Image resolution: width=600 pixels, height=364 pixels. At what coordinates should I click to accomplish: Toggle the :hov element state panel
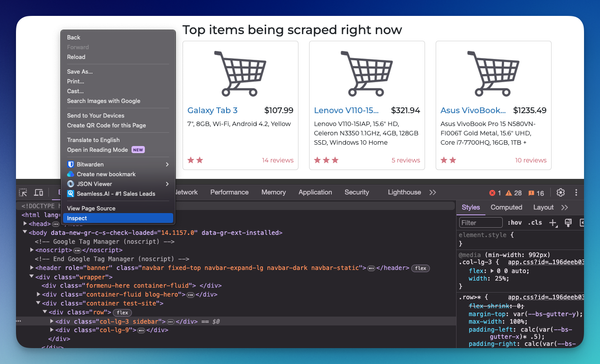tap(515, 223)
